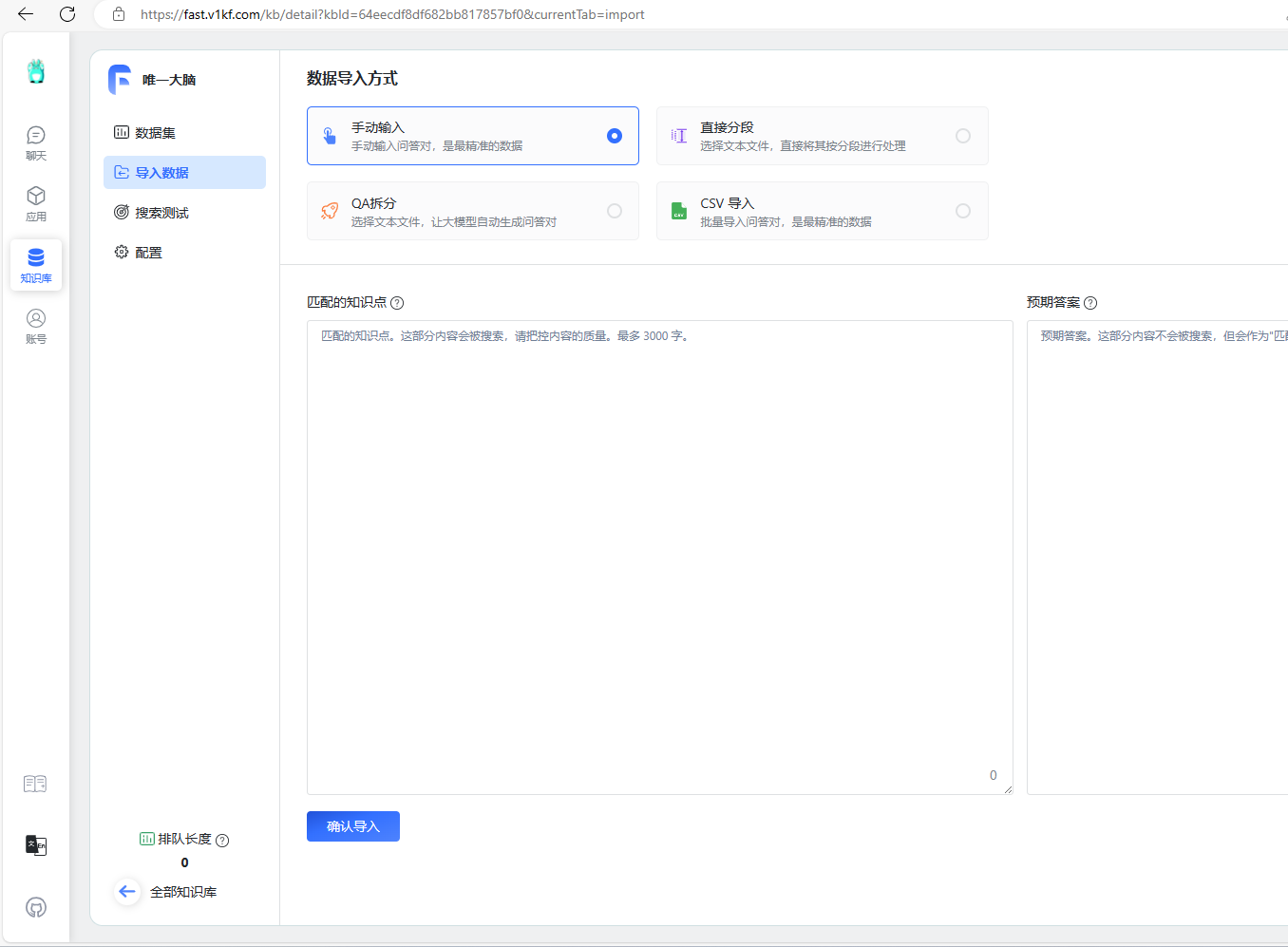
Task: Open the 应用 apps section
Action: pos(36,204)
